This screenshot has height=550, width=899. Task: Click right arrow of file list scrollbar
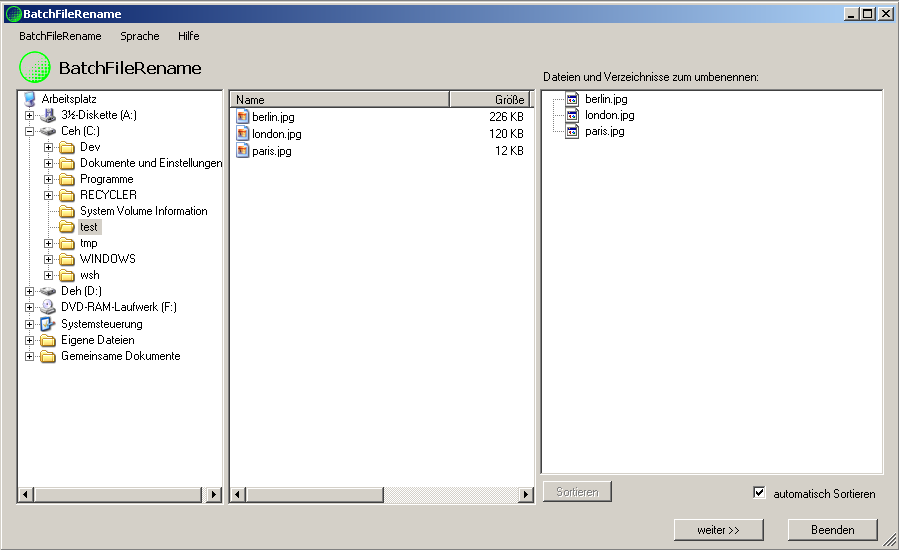[x=526, y=494]
